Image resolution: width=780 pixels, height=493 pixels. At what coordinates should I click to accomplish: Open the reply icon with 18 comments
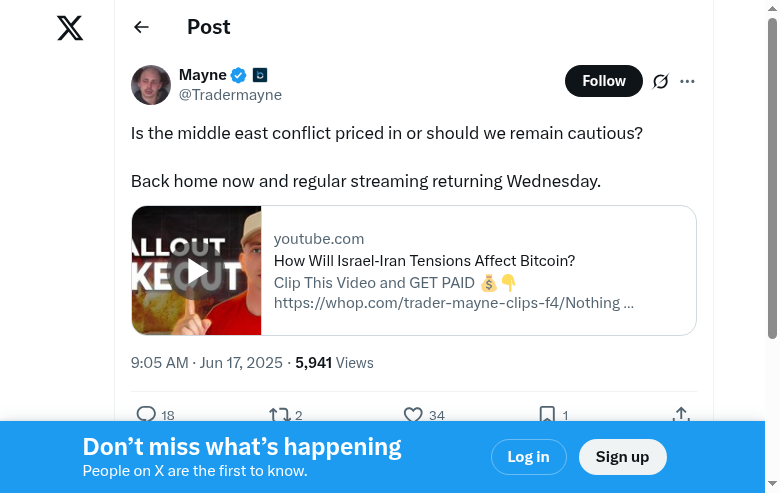click(146, 414)
